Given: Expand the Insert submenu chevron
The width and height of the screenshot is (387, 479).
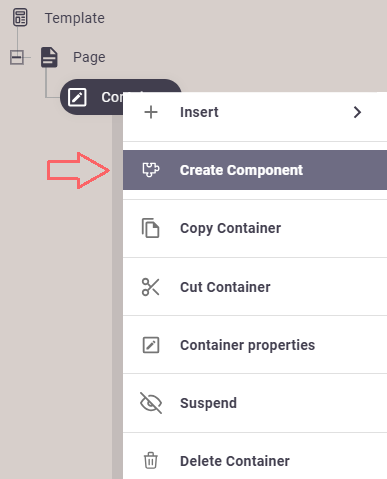Looking at the screenshot, I should click(357, 112).
